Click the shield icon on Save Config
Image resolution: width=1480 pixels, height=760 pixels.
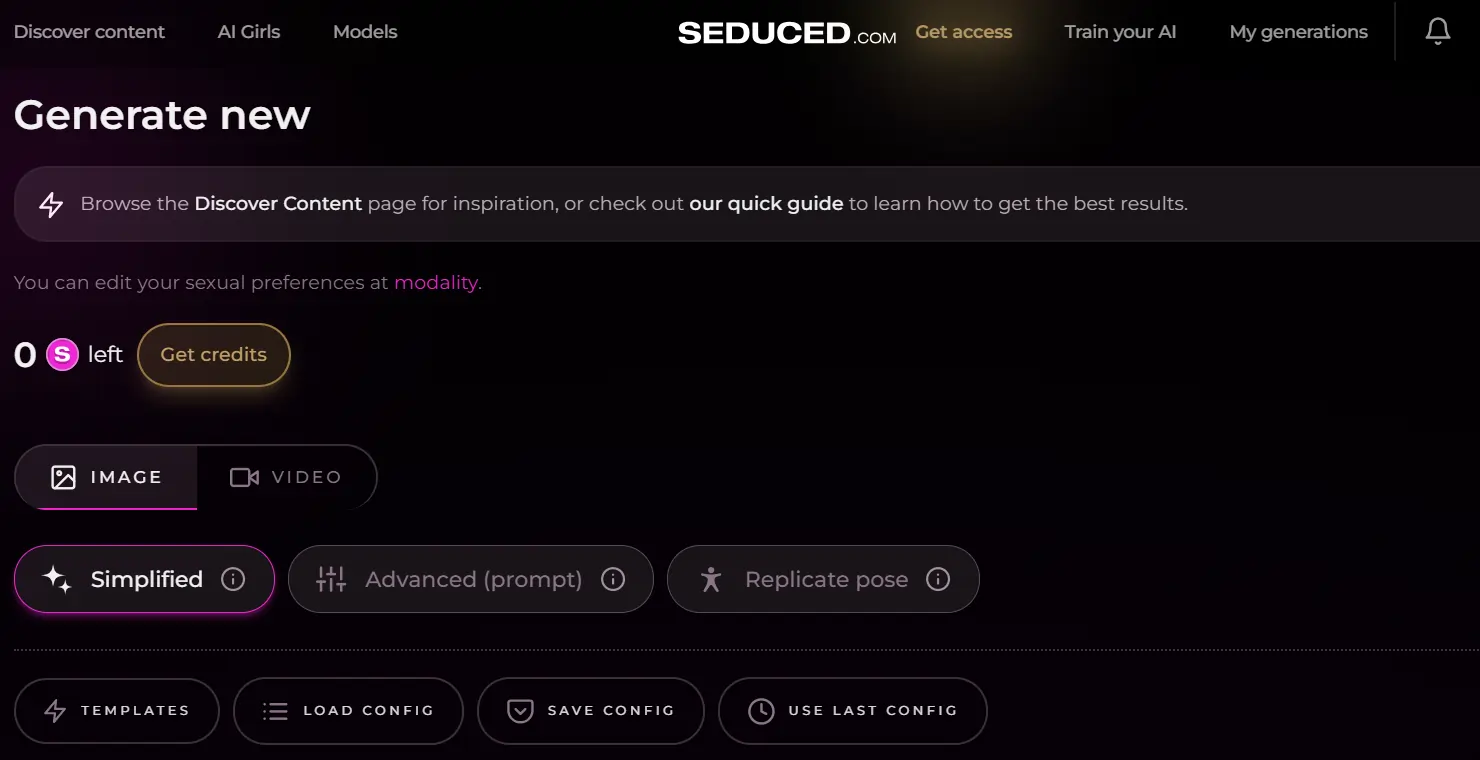[x=519, y=710]
